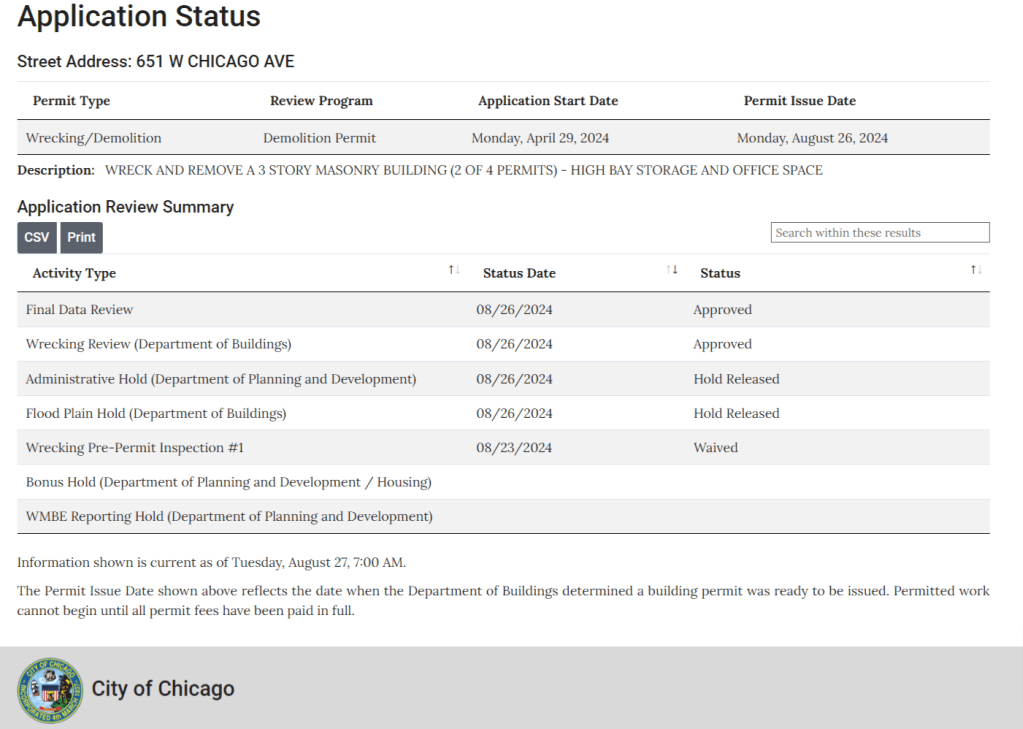Sort by Activity Type column arrows

pyautogui.click(x=454, y=270)
